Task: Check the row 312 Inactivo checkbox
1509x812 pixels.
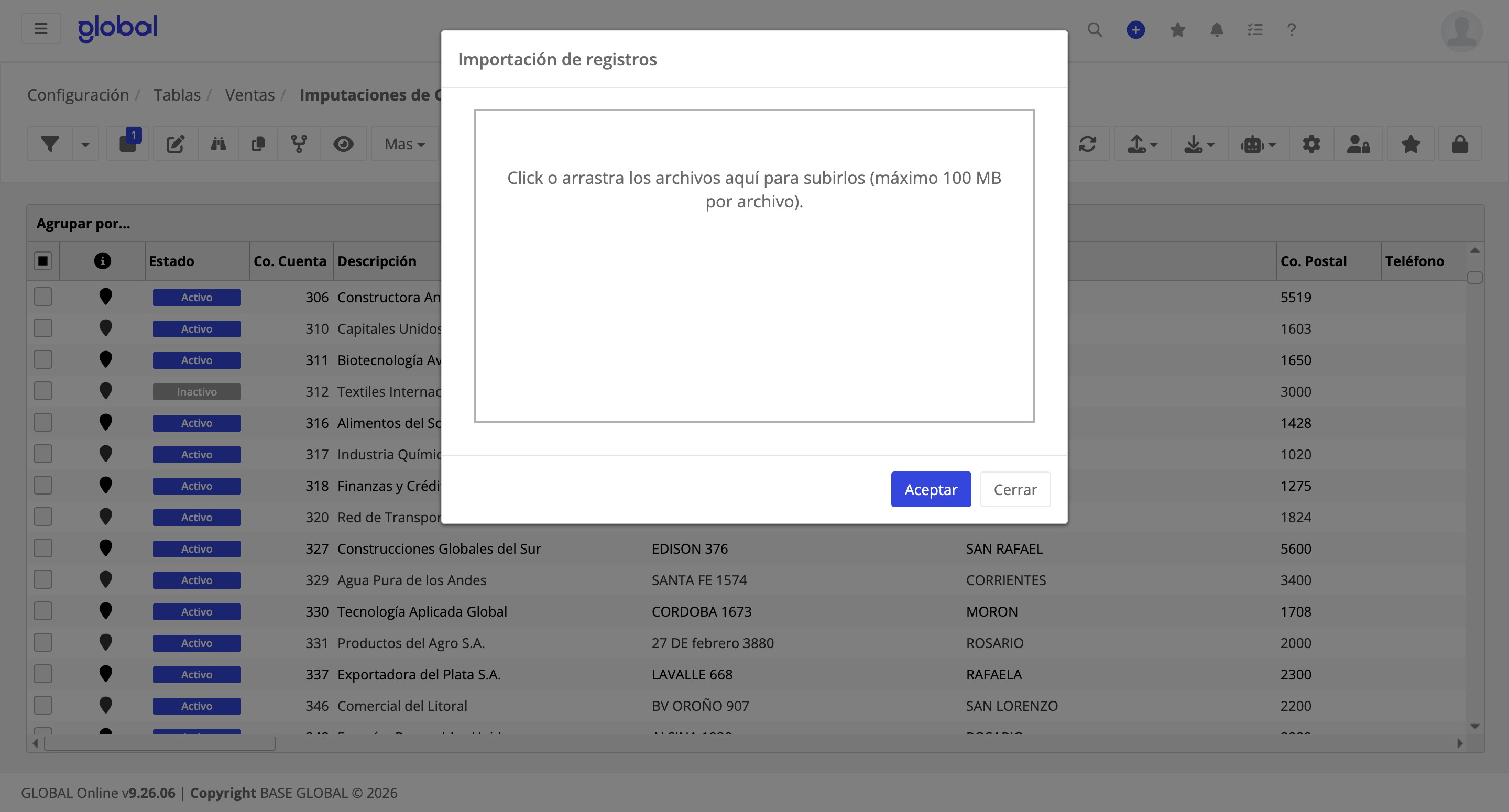Action: click(x=43, y=391)
